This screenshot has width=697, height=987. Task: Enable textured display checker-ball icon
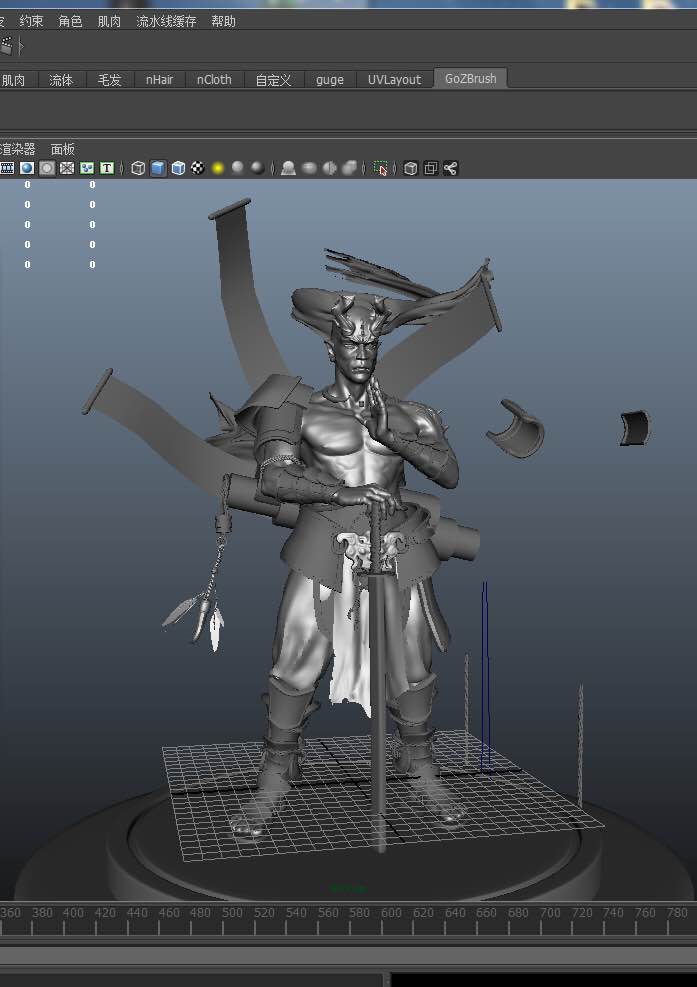click(x=198, y=168)
